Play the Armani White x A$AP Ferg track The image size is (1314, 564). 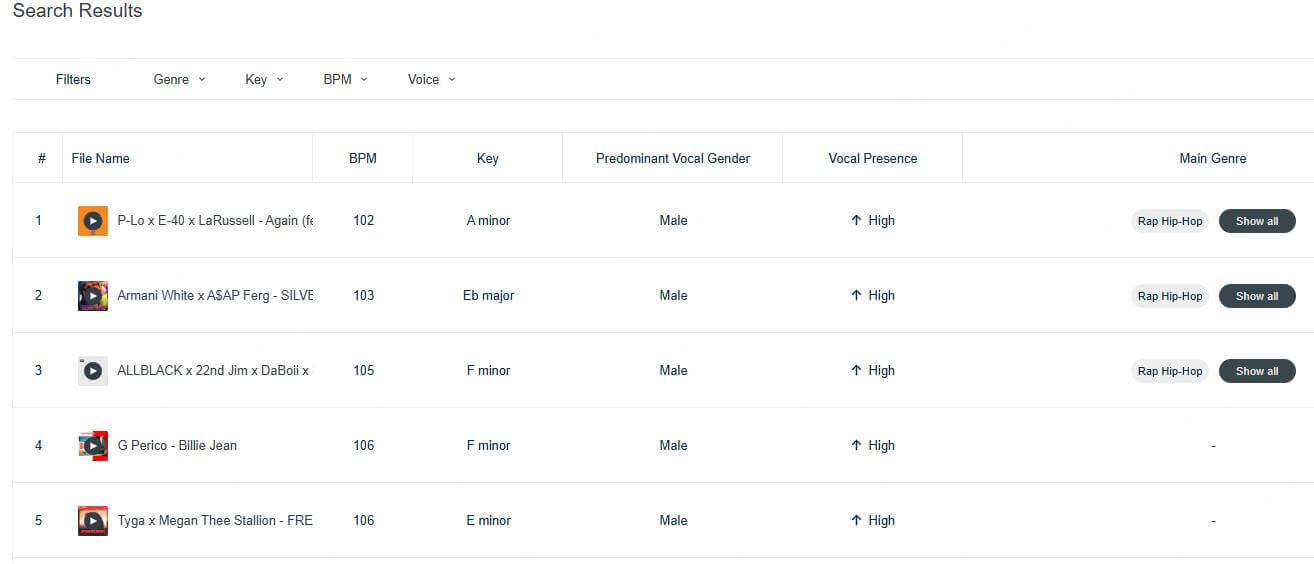tap(93, 296)
